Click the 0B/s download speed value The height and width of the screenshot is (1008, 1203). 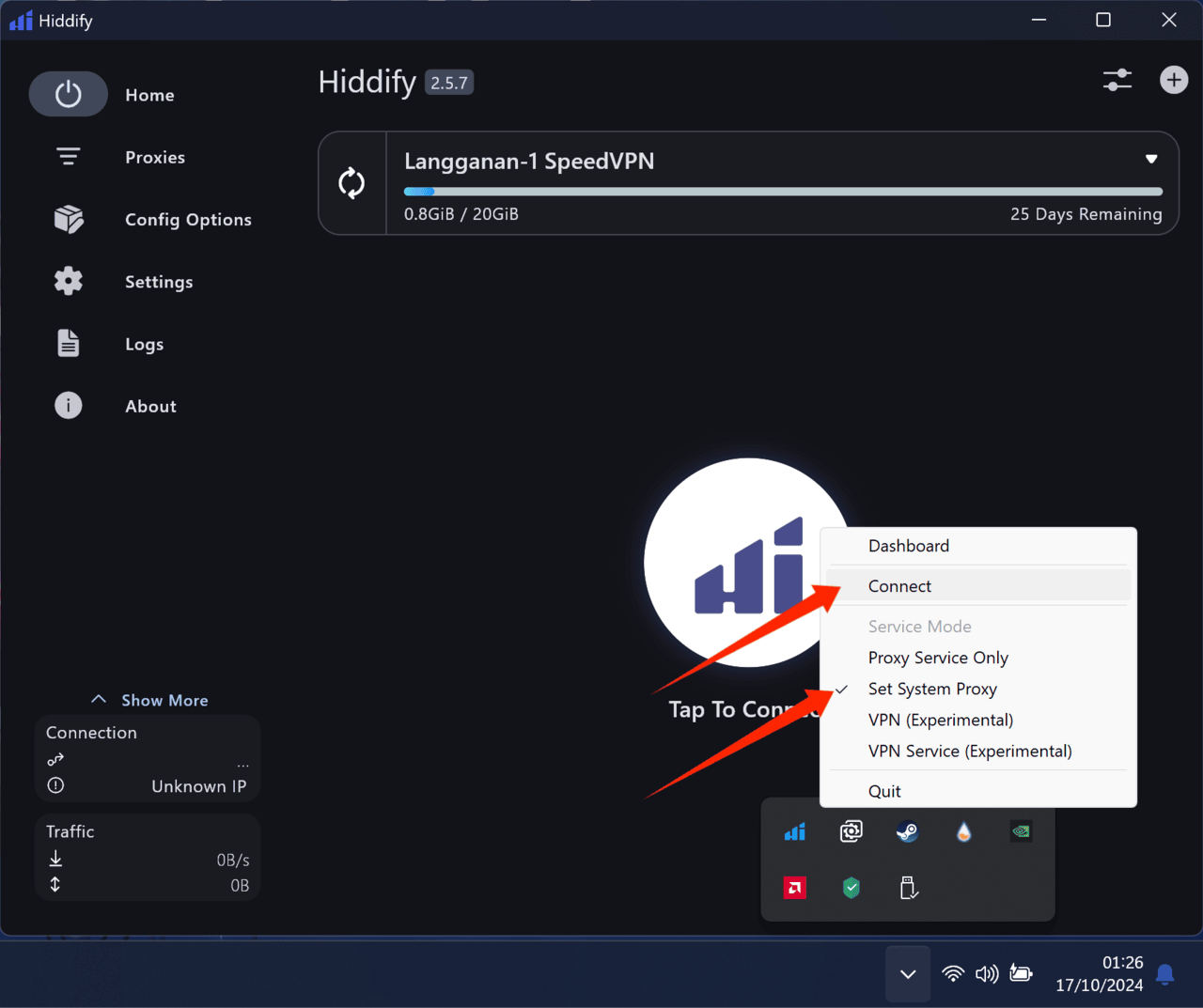point(233,860)
